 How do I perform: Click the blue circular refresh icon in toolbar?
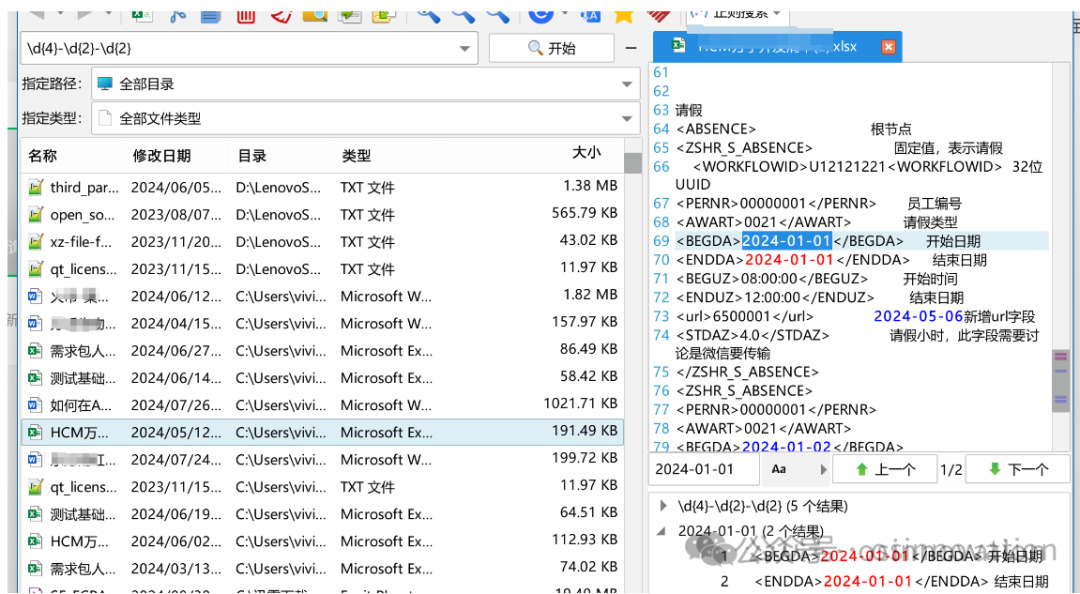541,14
